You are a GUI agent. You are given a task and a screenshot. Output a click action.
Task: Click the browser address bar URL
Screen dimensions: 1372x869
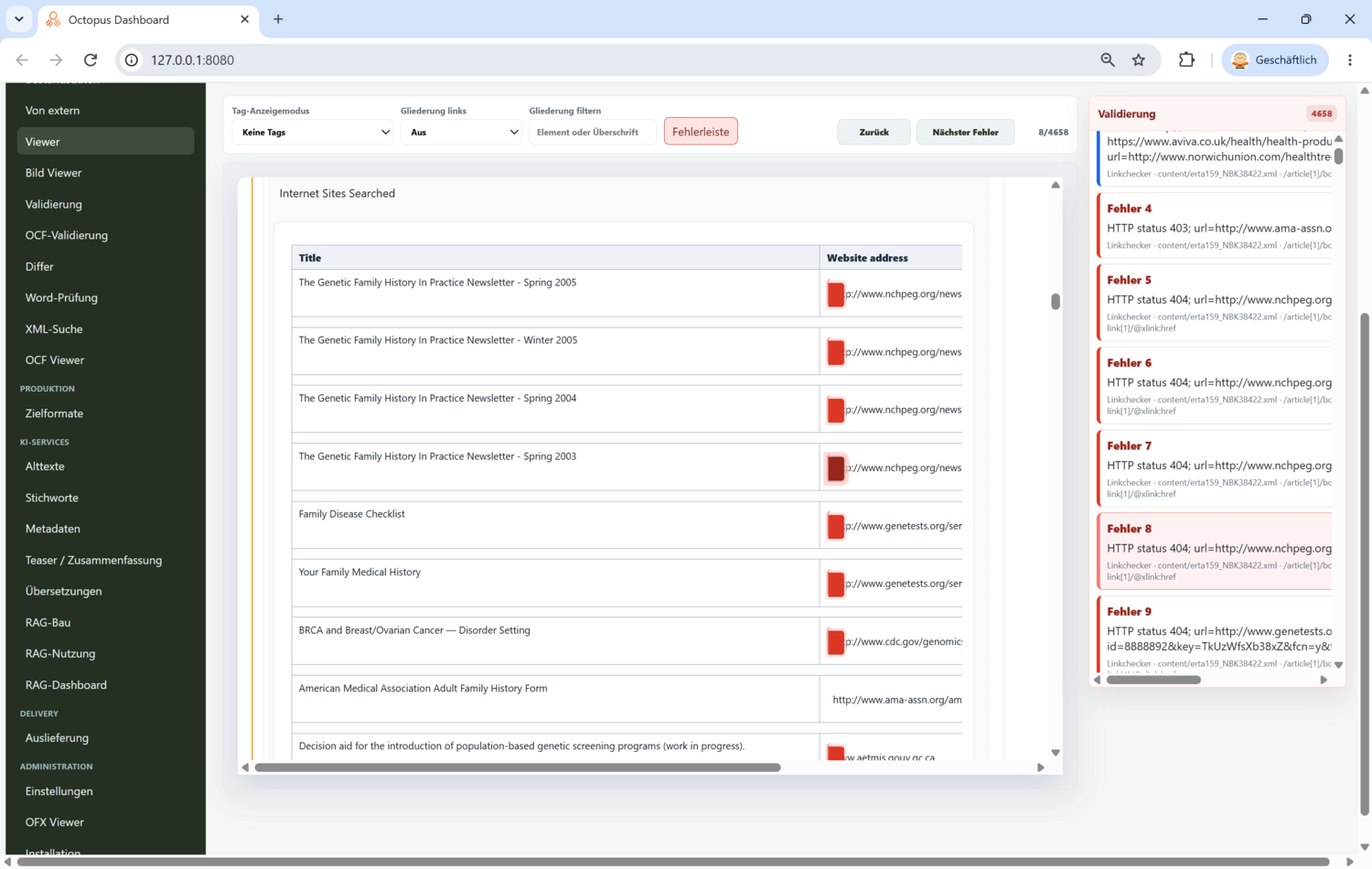pos(192,60)
